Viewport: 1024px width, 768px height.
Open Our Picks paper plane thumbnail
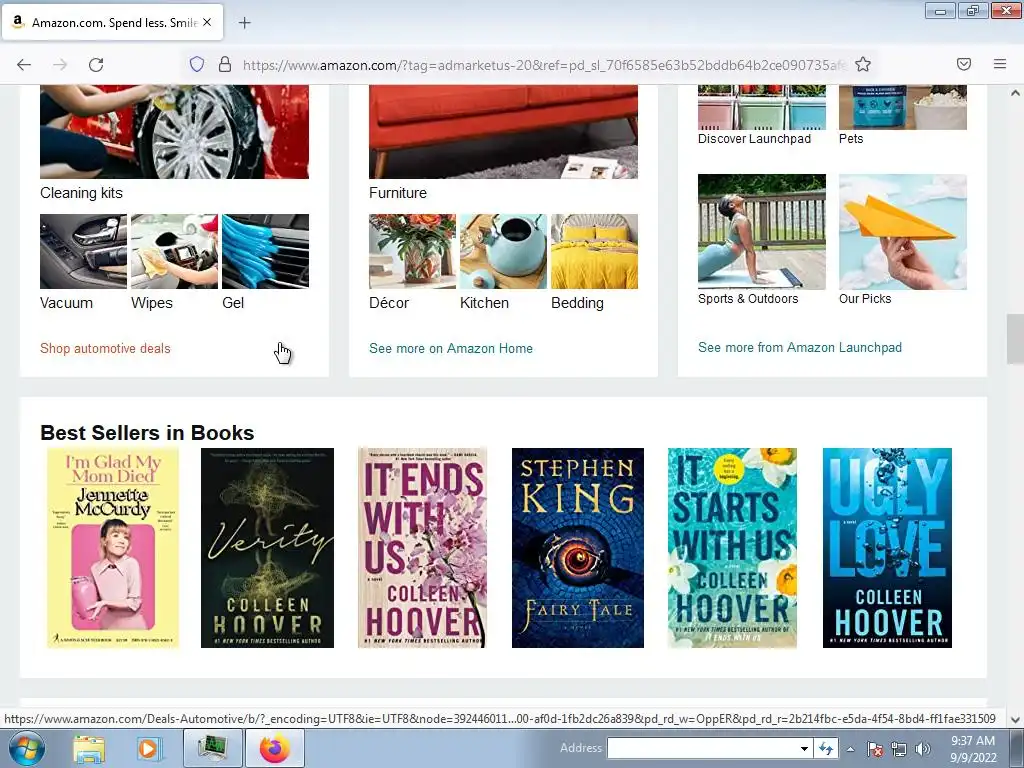click(903, 232)
